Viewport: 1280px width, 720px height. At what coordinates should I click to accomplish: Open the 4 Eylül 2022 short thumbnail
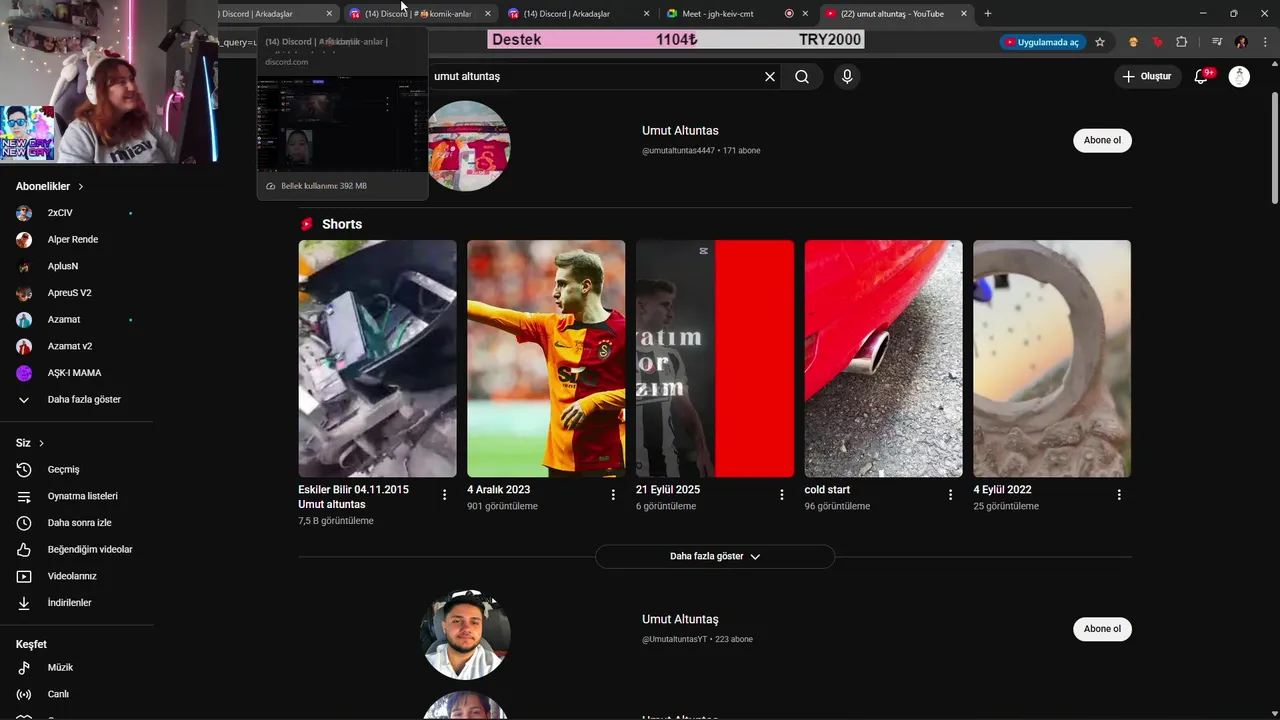point(1052,358)
